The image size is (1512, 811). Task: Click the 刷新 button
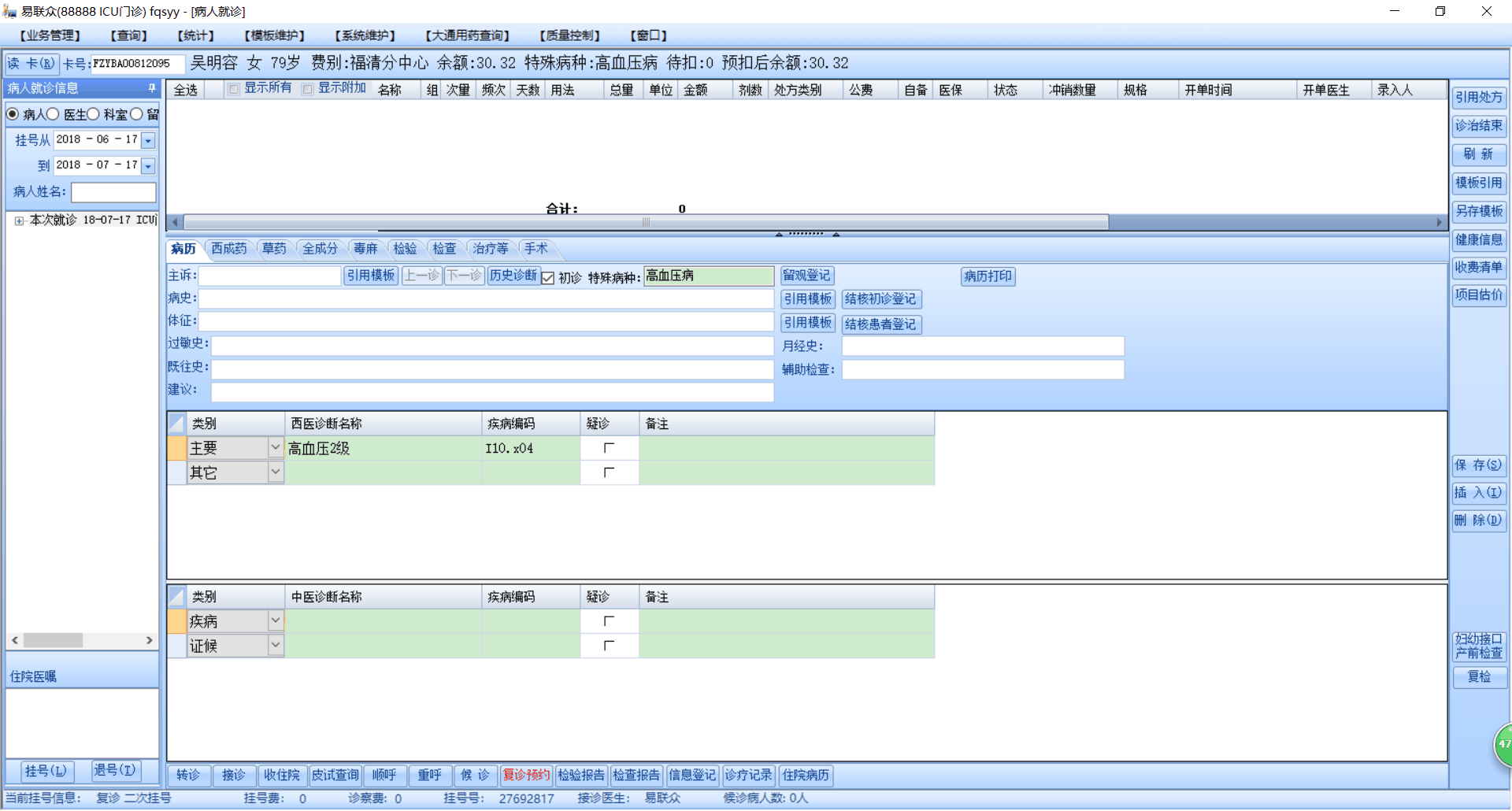pyautogui.click(x=1479, y=154)
